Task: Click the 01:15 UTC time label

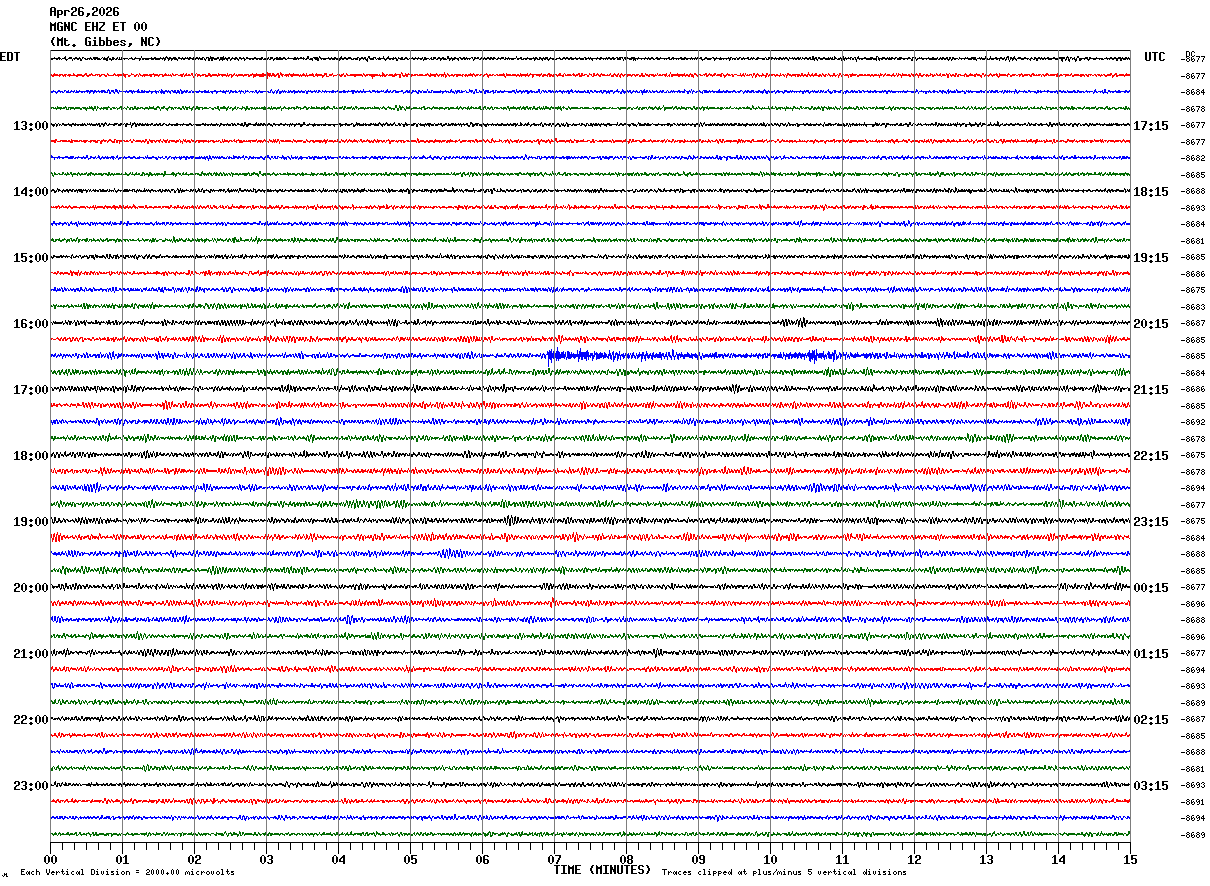Action: pyautogui.click(x=1150, y=654)
